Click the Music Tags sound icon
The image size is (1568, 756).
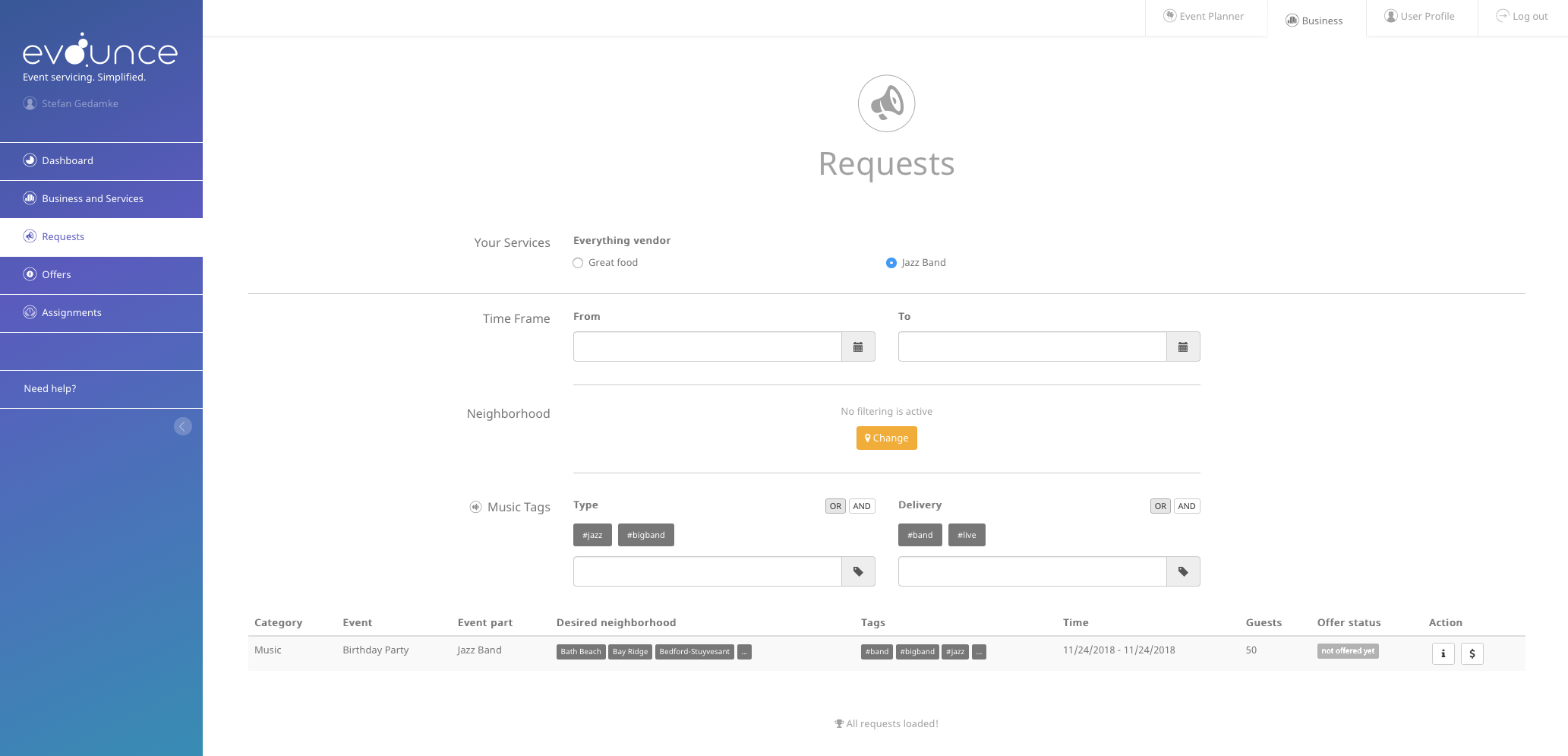pos(475,507)
